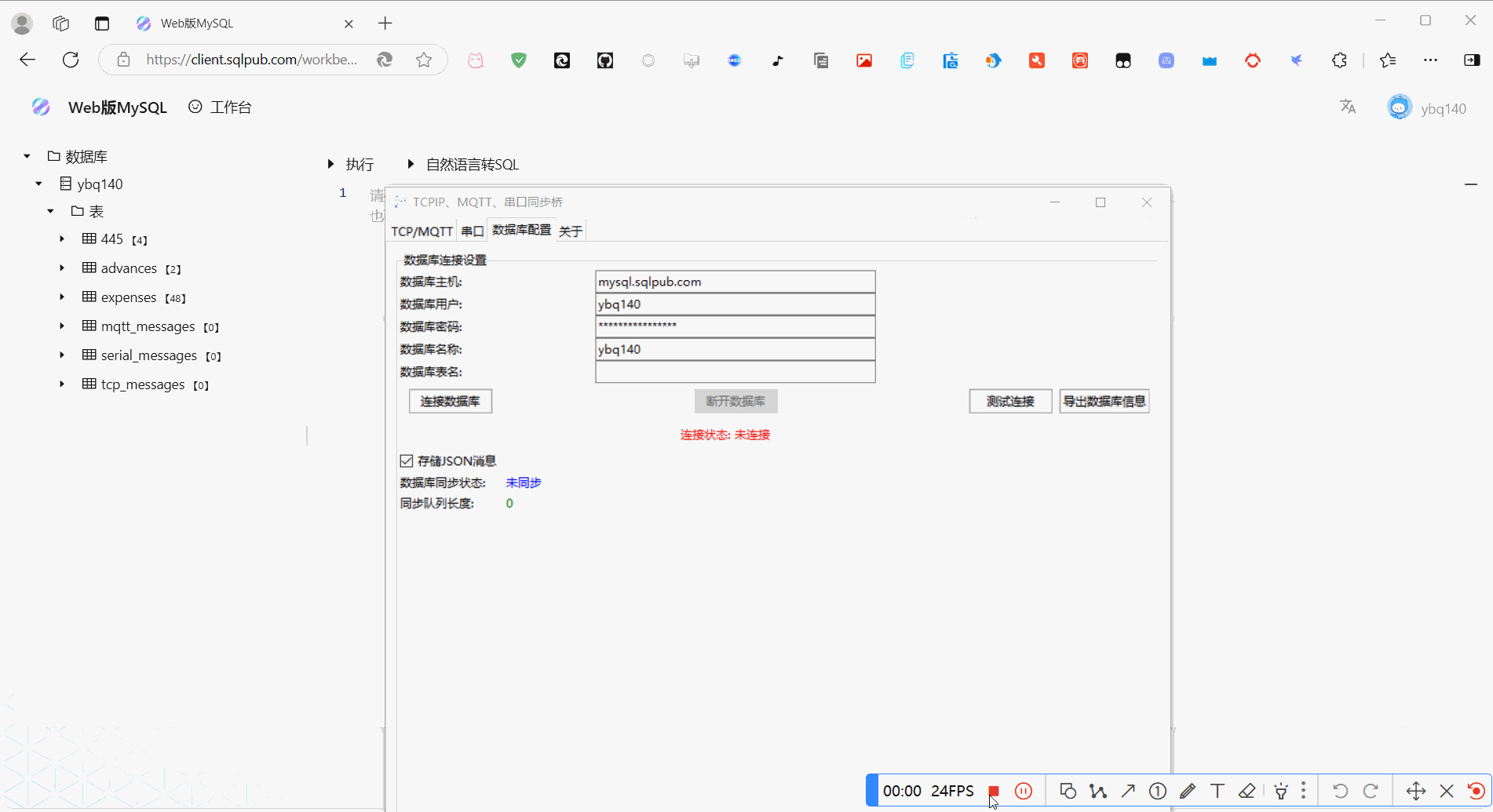Expand the advances table node

pyautogui.click(x=62, y=268)
